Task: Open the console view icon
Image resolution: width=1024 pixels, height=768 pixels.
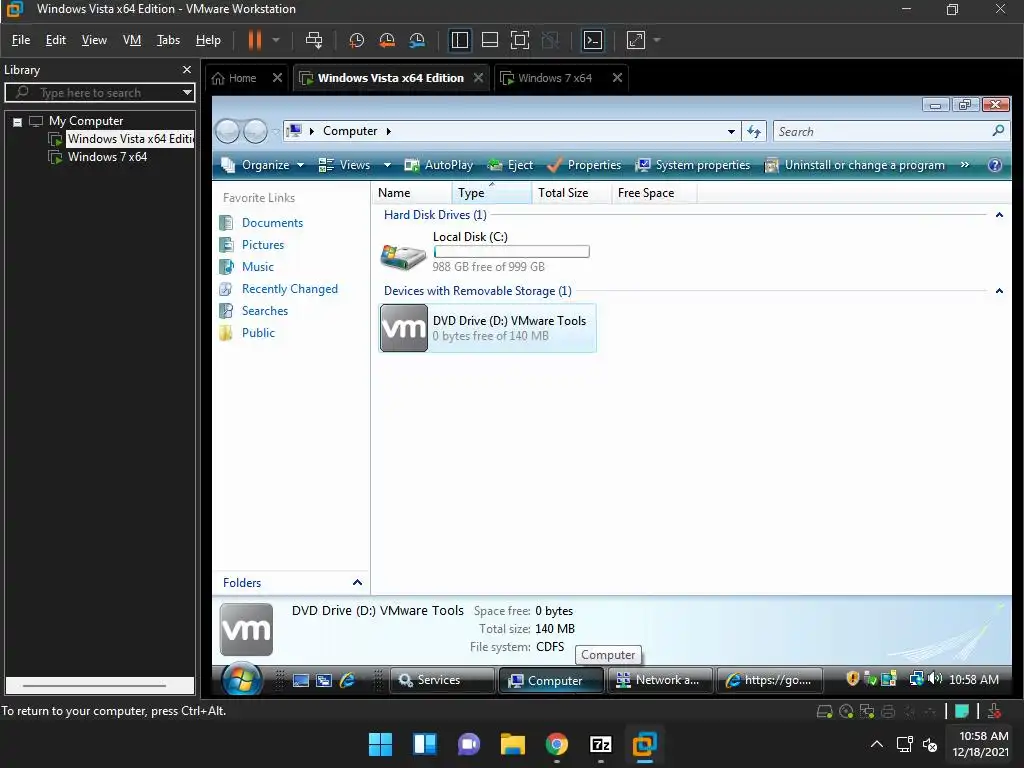Action: point(592,40)
